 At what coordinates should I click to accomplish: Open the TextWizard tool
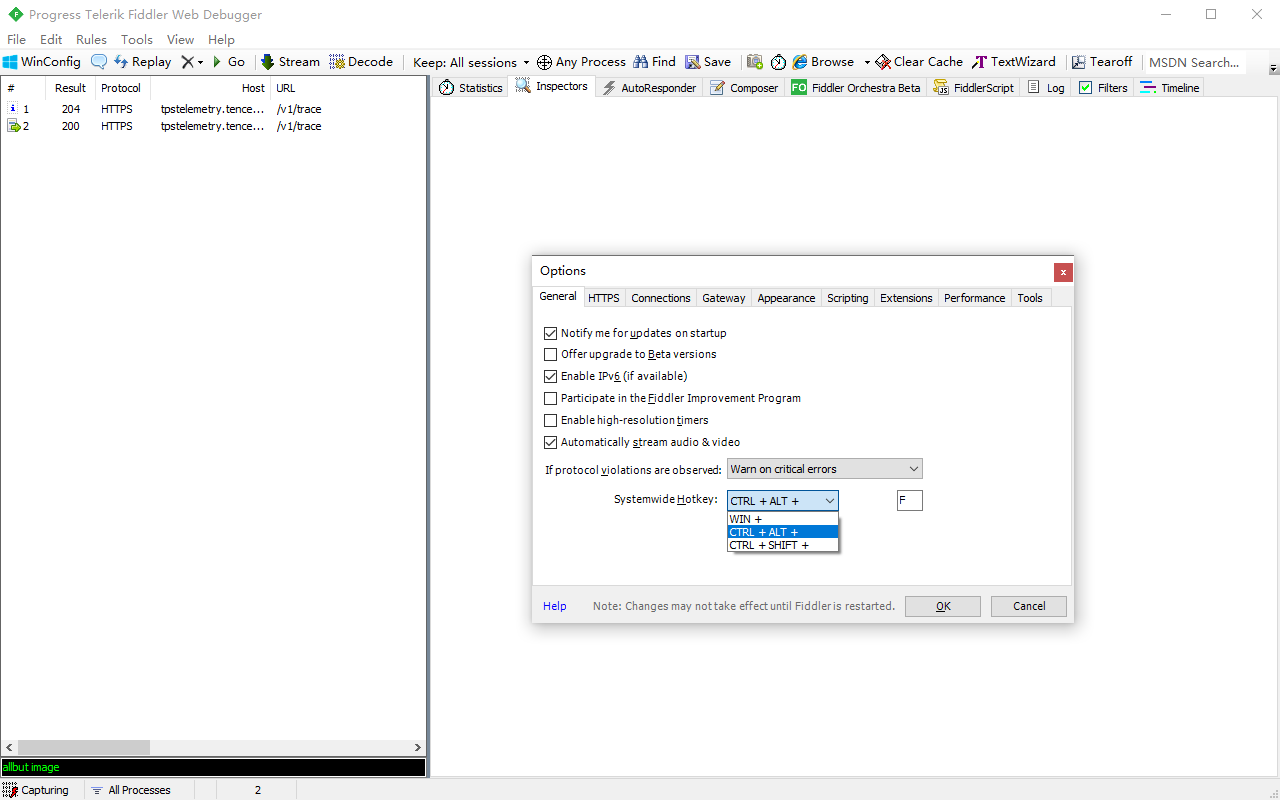point(1014,62)
